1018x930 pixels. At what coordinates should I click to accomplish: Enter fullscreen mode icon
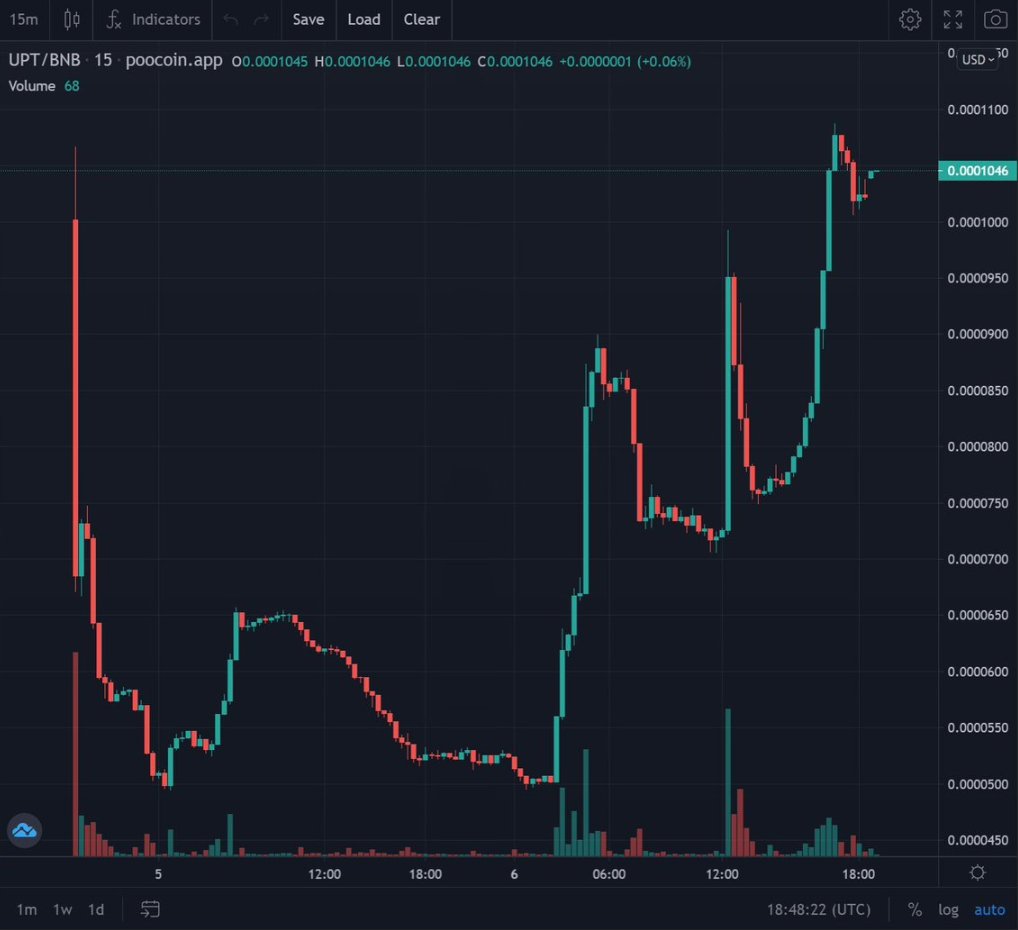point(952,19)
